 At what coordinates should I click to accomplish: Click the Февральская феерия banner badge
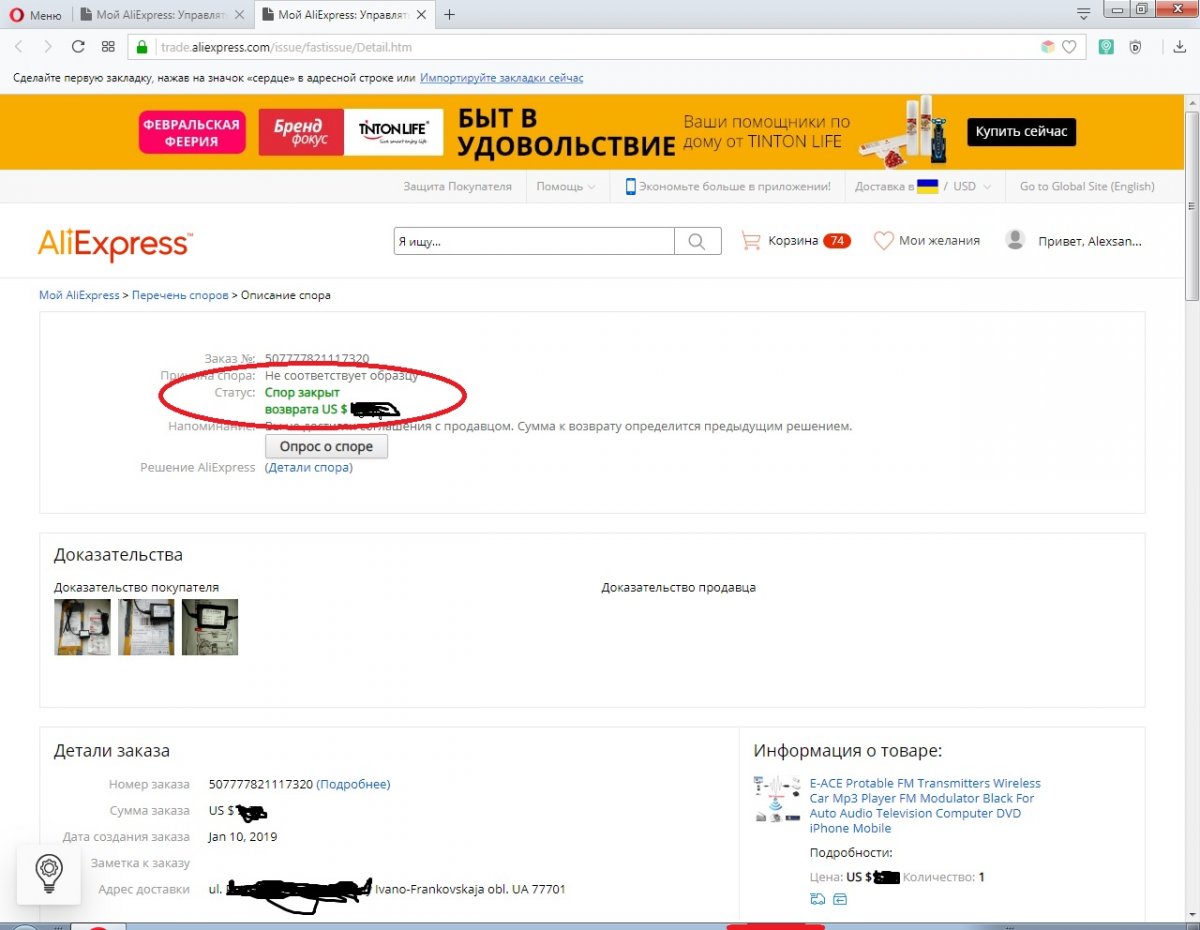(192, 132)
